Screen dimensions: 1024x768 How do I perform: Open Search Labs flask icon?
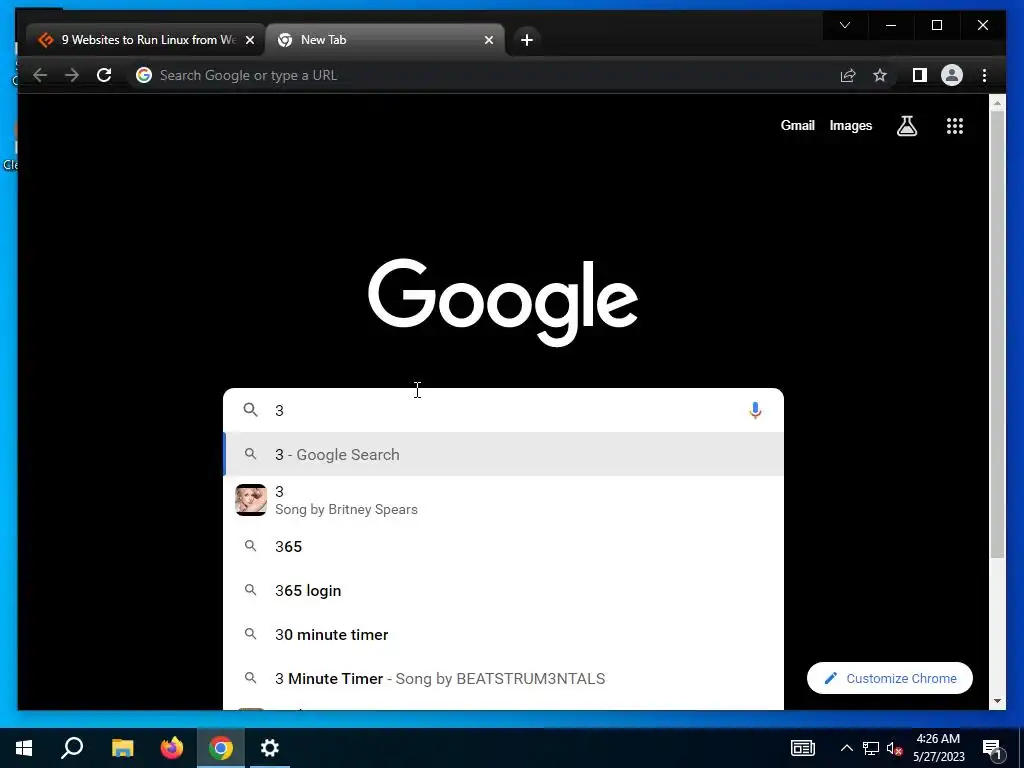click(906, 125)
